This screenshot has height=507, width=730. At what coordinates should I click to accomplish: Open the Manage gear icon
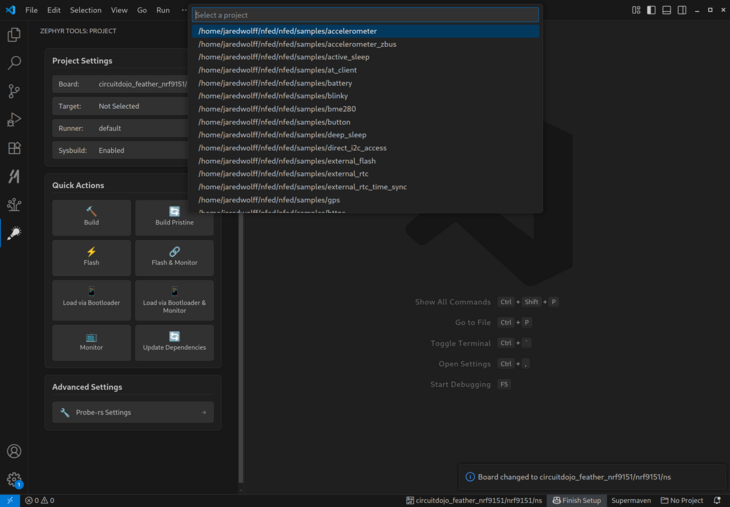(14, 479)
